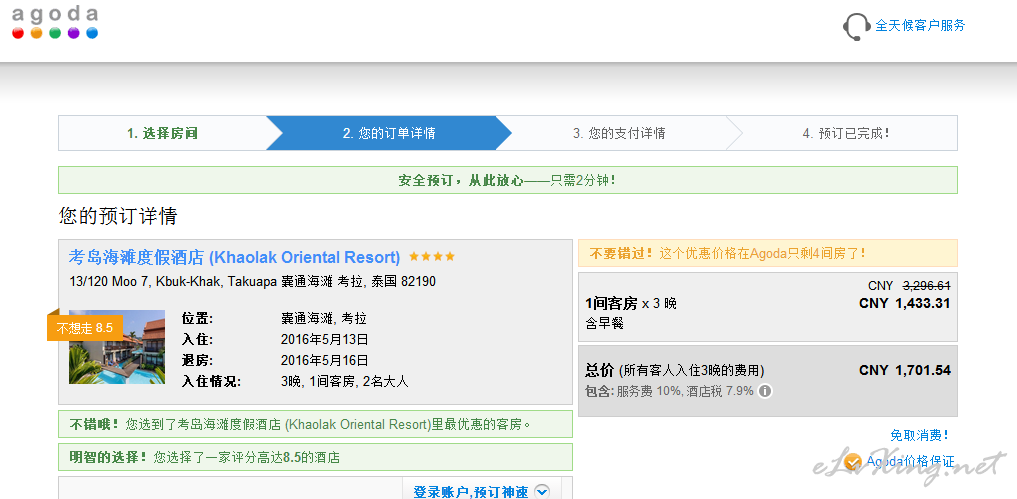Screen dimensions: 1017x499
Task: Click the four-star hotel rating
Action: point(432,257)
